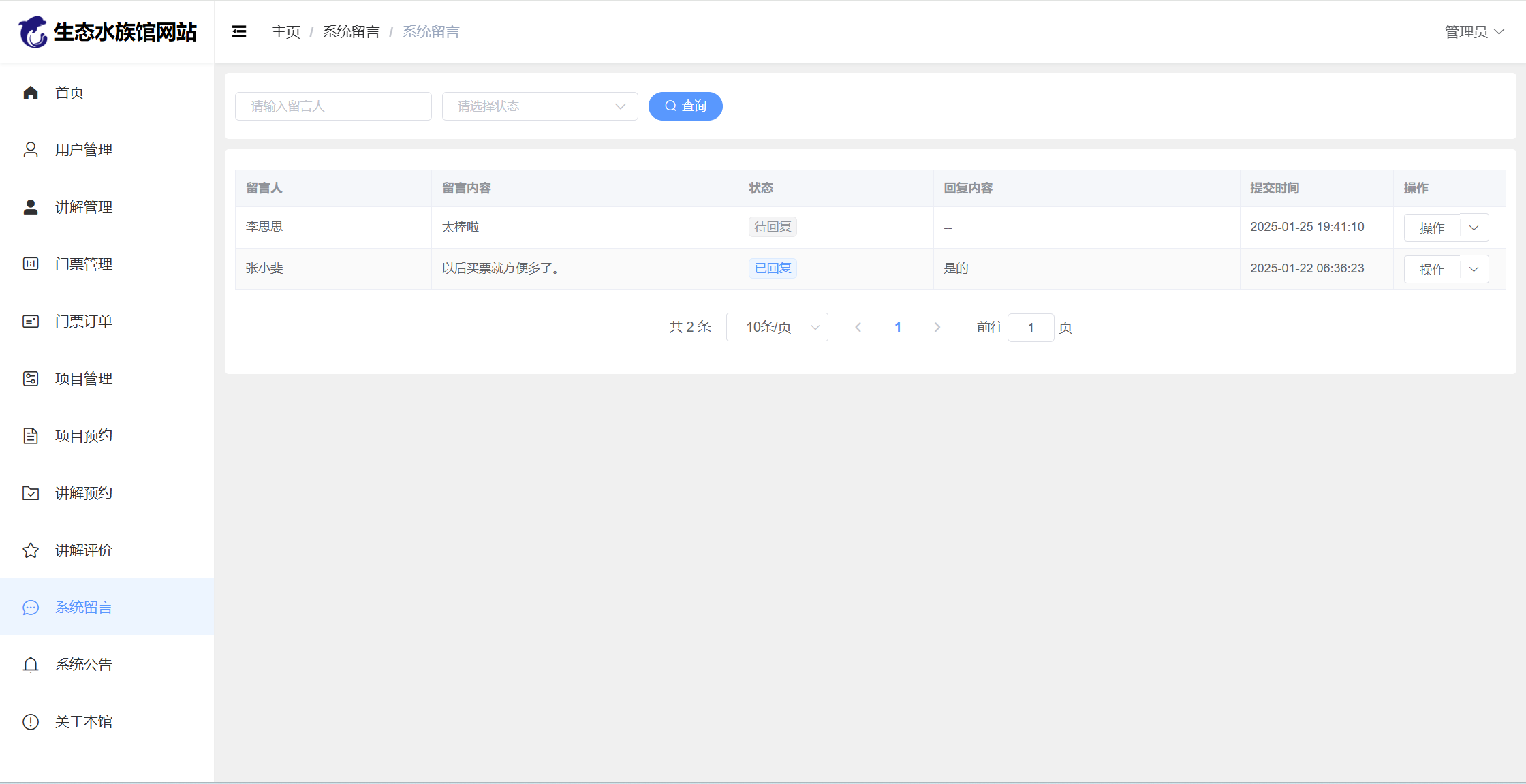Click the home icon beside 首页
The height and width of the screenshot is (784, 1526).
(31, 93)
